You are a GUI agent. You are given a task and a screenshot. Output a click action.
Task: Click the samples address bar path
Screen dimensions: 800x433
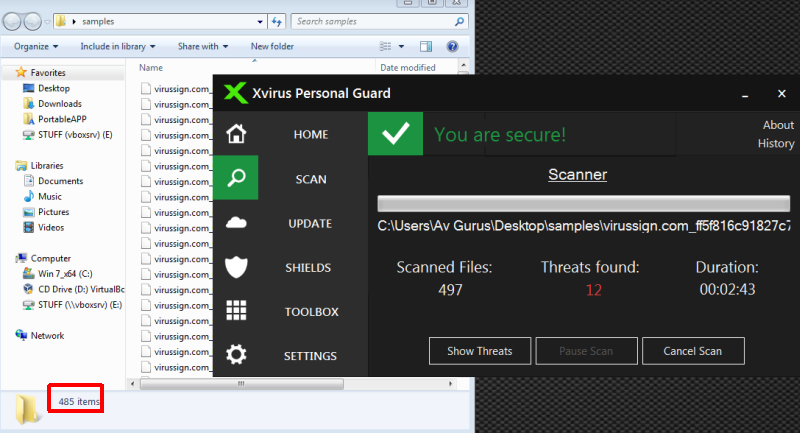click(98, 21)
